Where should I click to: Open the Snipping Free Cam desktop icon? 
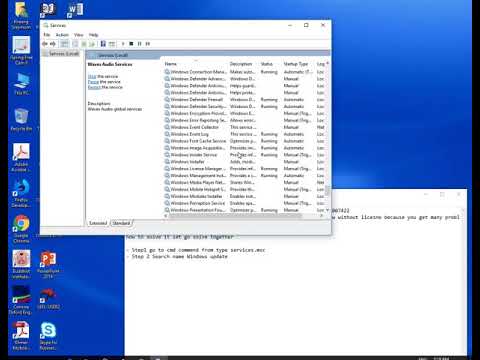(x=21, y=50)
